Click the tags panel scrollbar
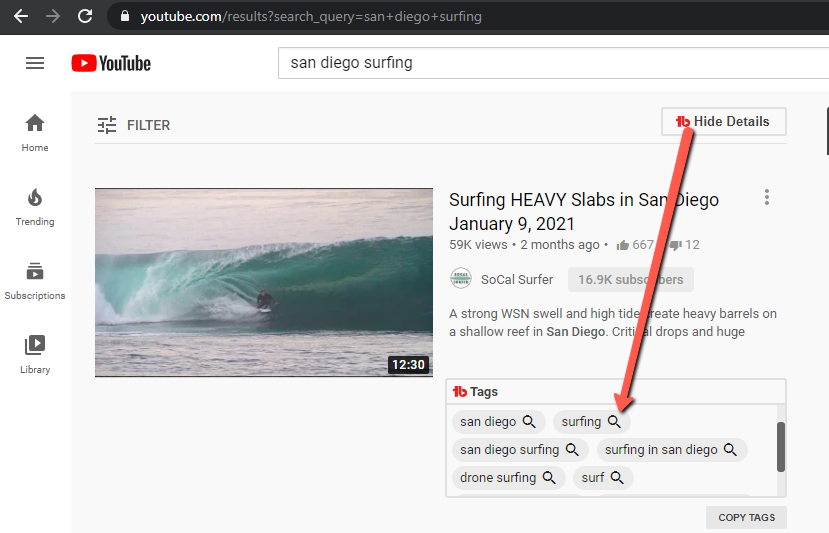This screenshot has width=829, height=533. coord(781,446)
